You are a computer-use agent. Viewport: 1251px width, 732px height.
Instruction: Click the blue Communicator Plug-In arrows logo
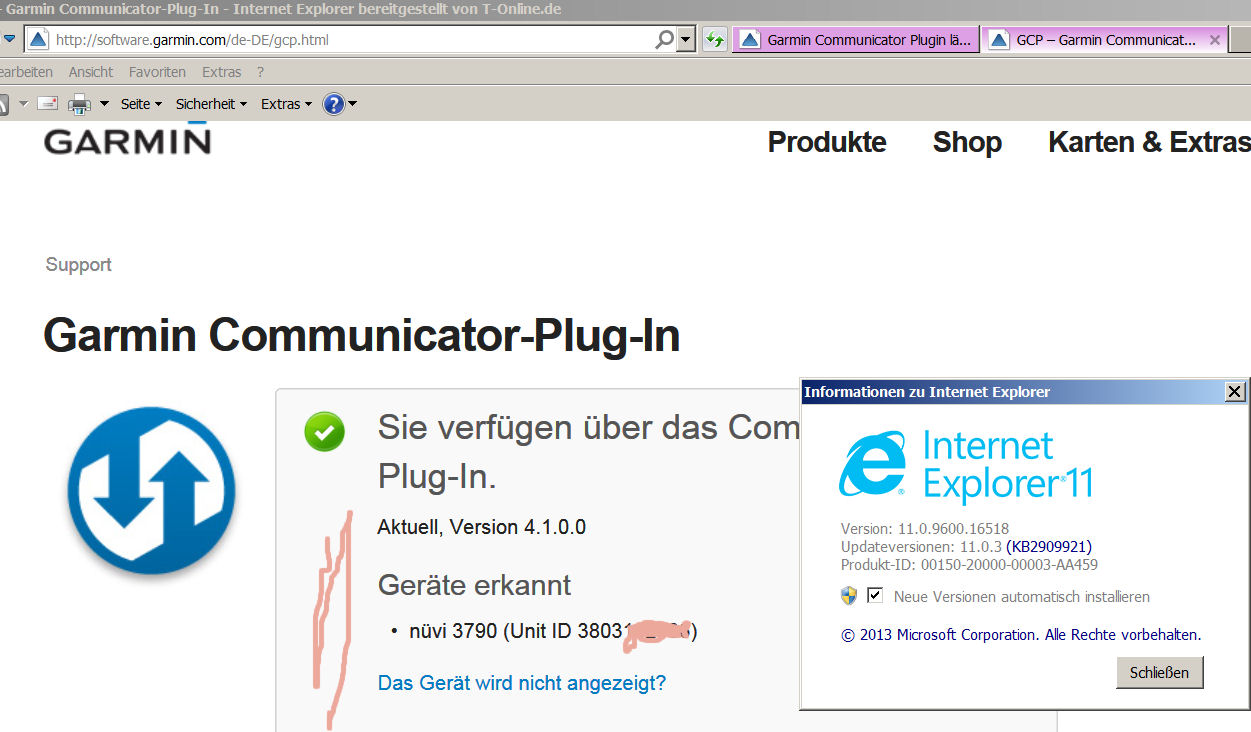(x=151, y=491)
